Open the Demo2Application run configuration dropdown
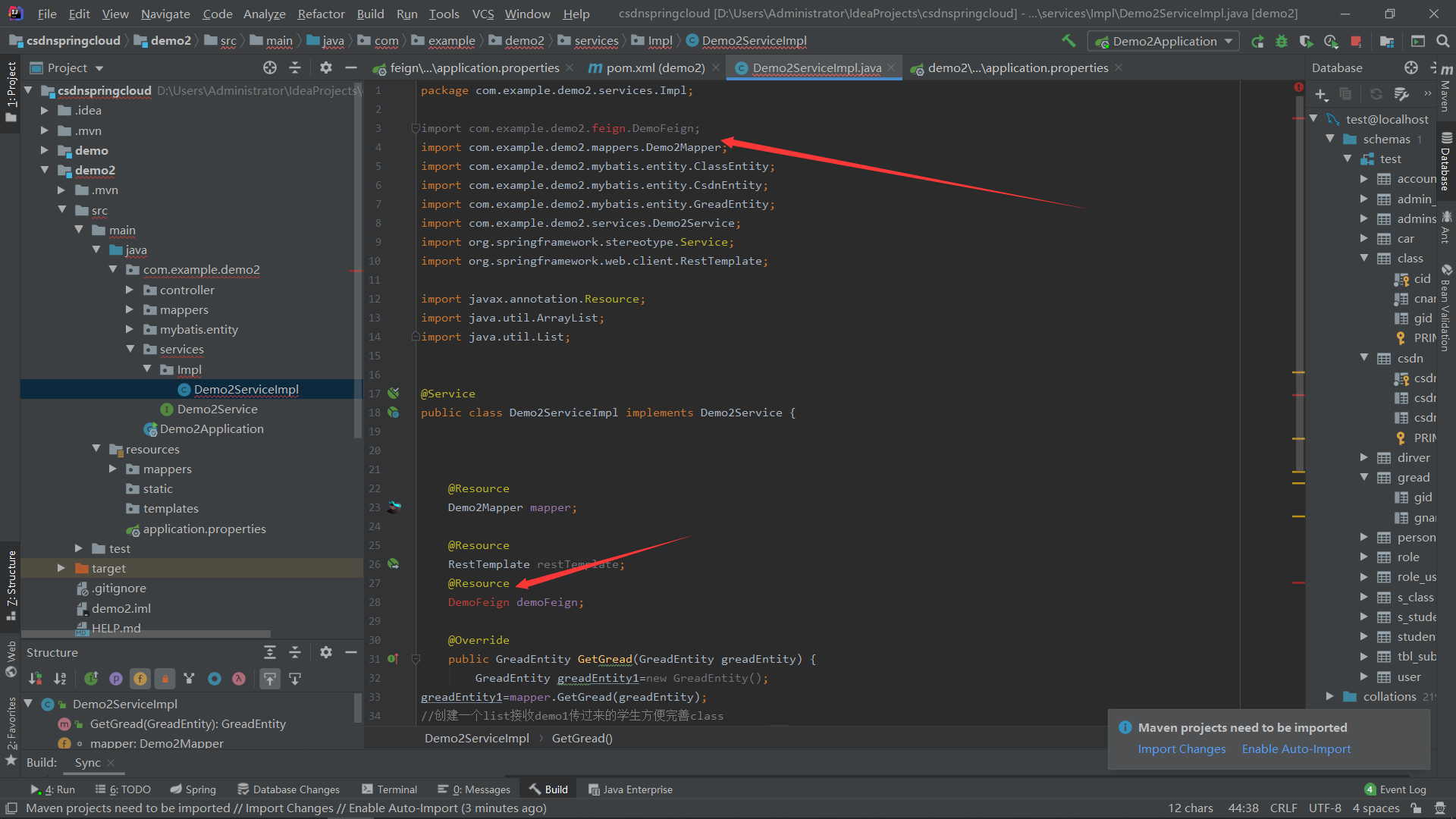The width and height of the screenshot is (1456, 819). (1164, 41)
